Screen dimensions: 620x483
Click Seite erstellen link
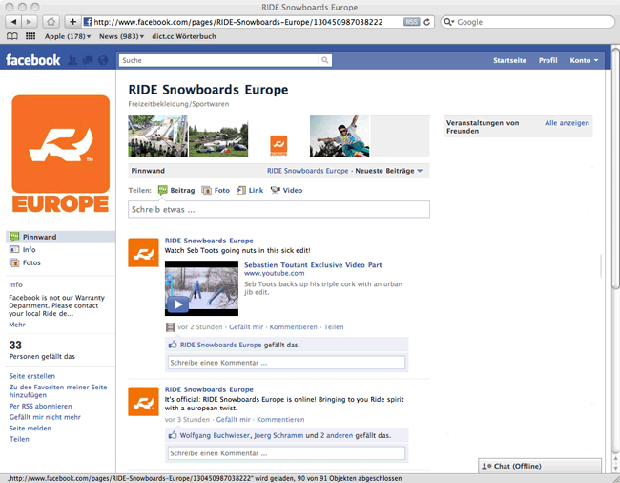click(x=32, y=376)
